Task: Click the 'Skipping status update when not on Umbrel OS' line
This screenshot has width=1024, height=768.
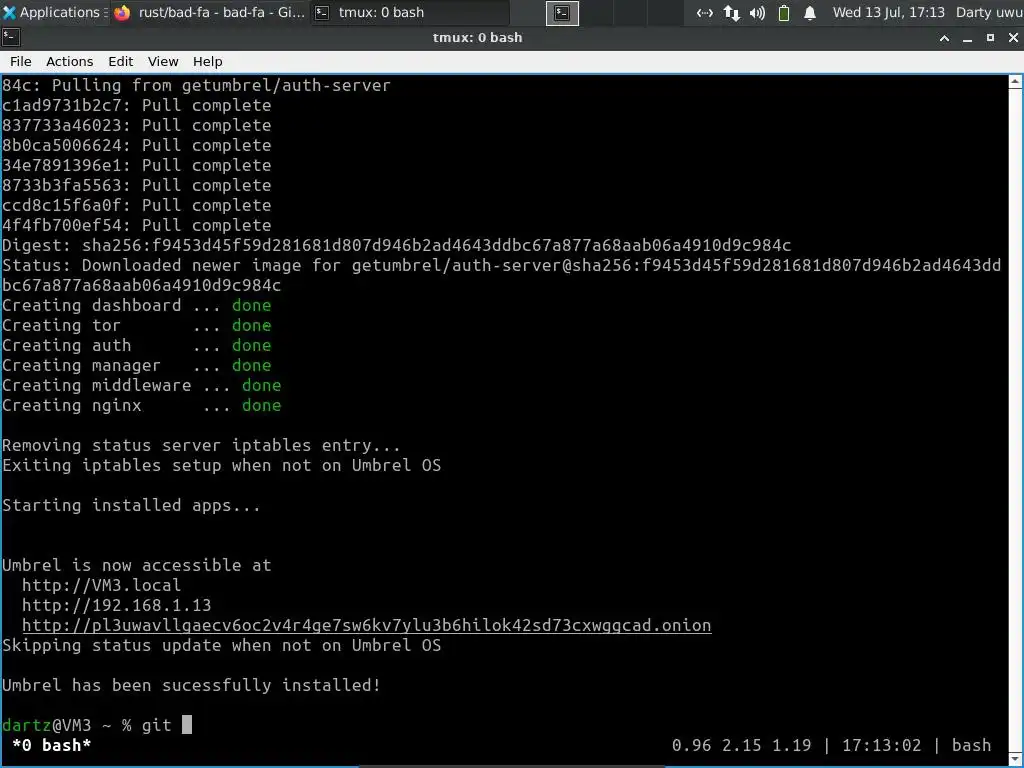Action: click(221, 645)
